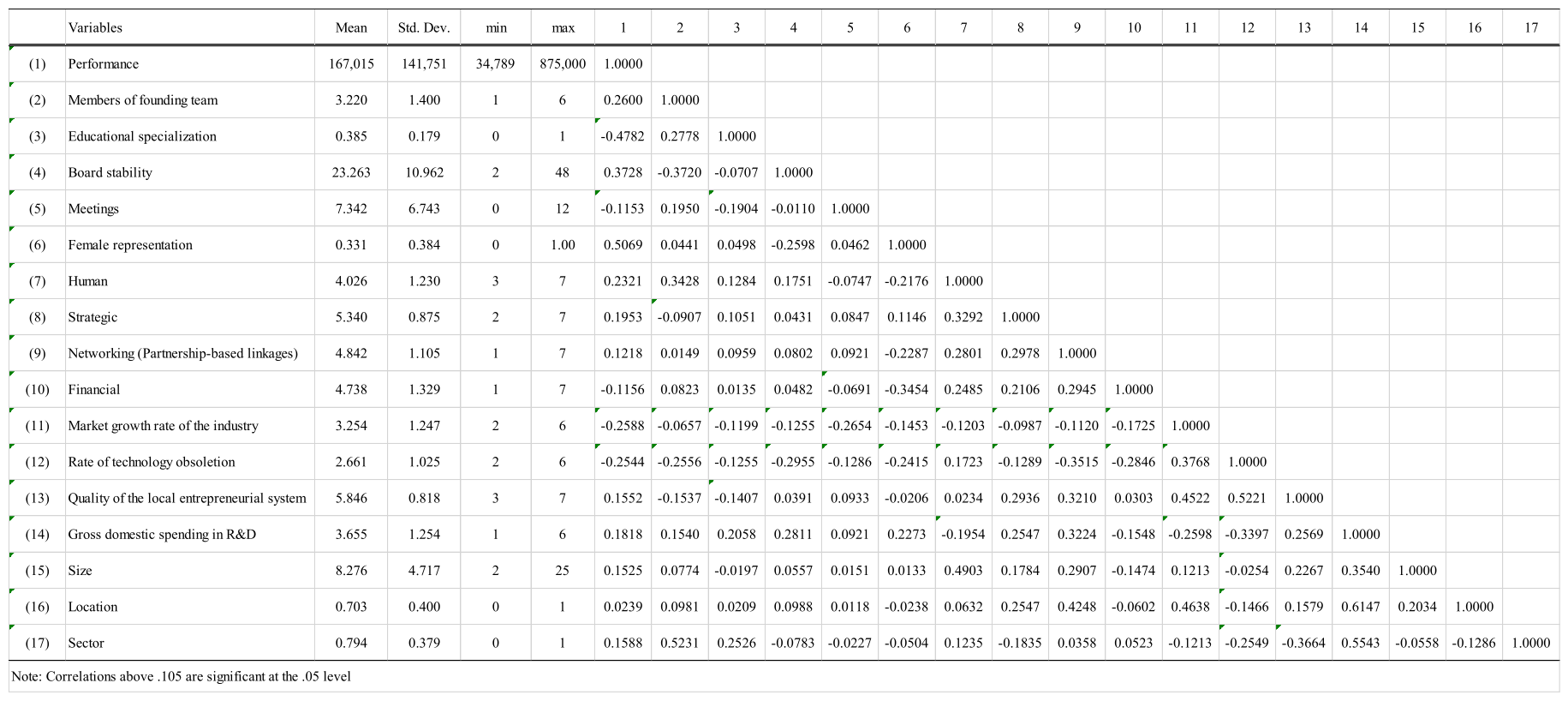The image size is (1568, 701).
Task: Select the note about correlation significance
Action: click(x=182, y=676)
